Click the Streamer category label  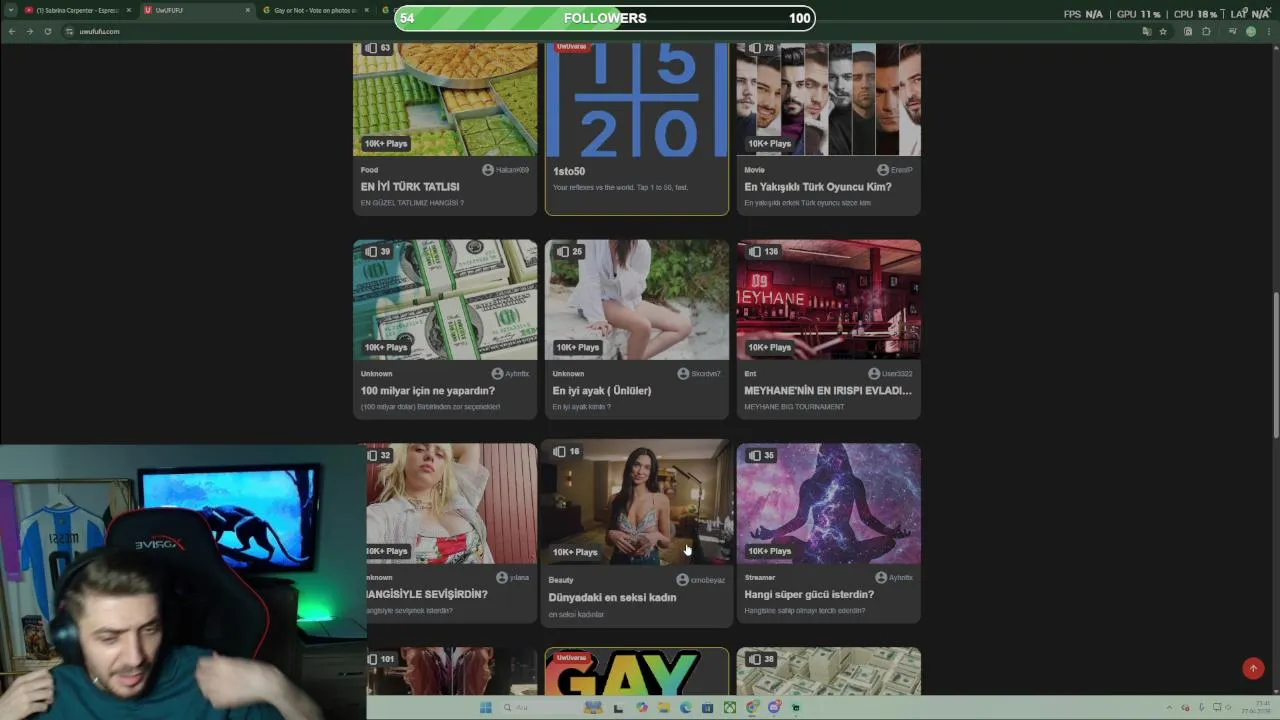tap(760, 578)
